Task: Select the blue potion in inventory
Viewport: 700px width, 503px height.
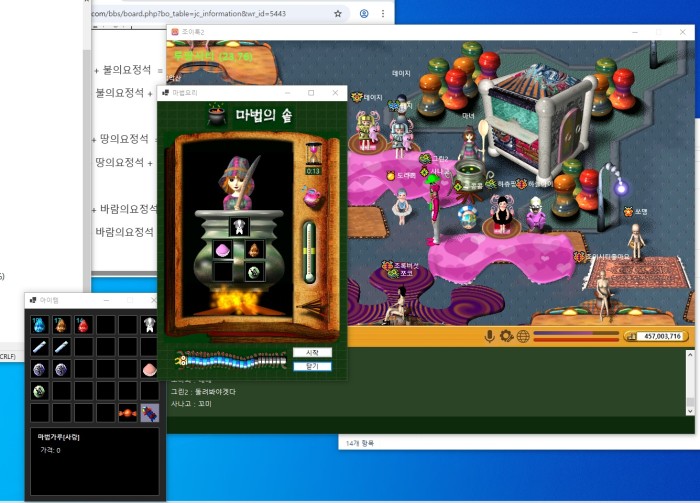Action: [39, 325]
